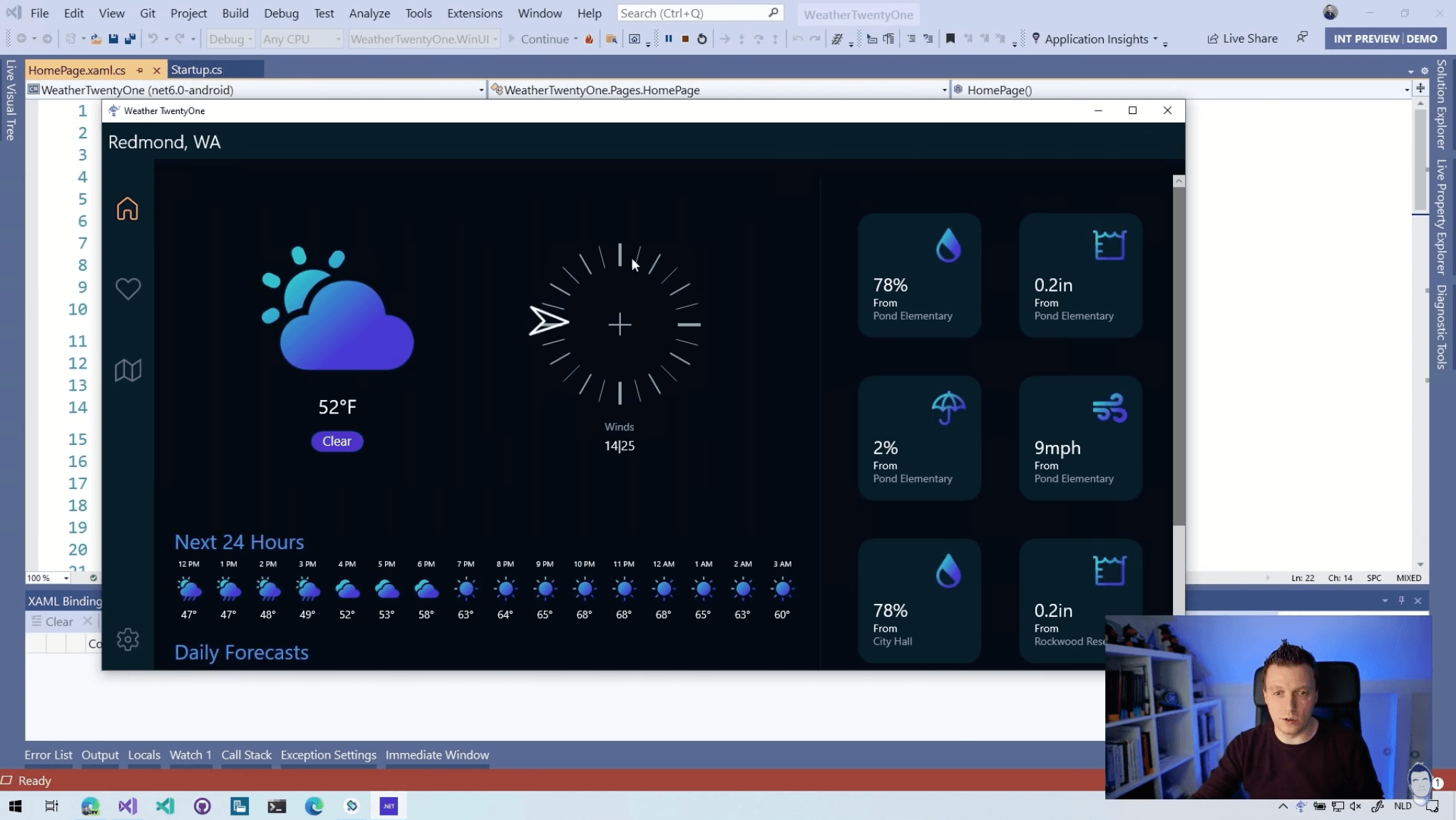Open the WeatherTwentyOne.WinUI startup project dropdown
The image size is (1456, 820).
[x=424, y=39]
